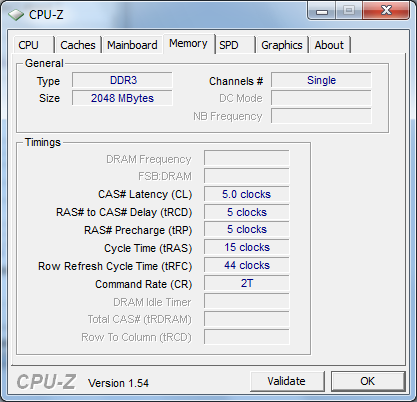Go to the SPD tab
Viewport: 417px width, 402px height.
pos(235,45)
